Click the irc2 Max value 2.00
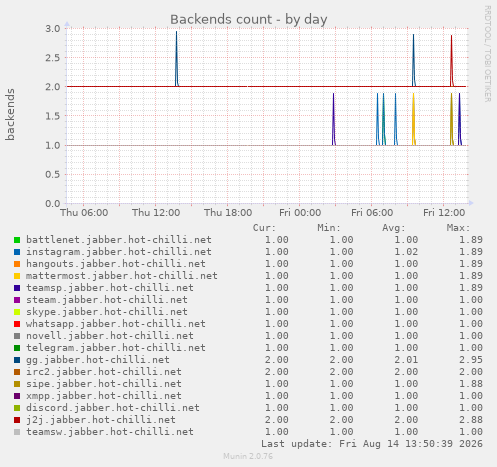This screenshot has height=467, width=497. tap(471, 372)
